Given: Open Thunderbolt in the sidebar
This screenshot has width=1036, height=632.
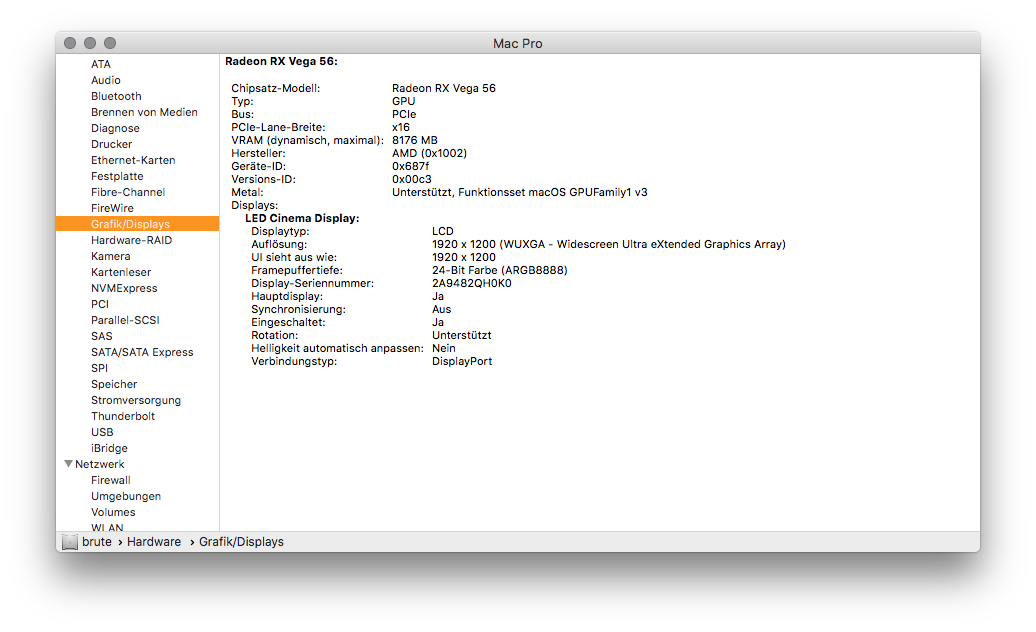Looking at the screenshot, I should point(123,416).
